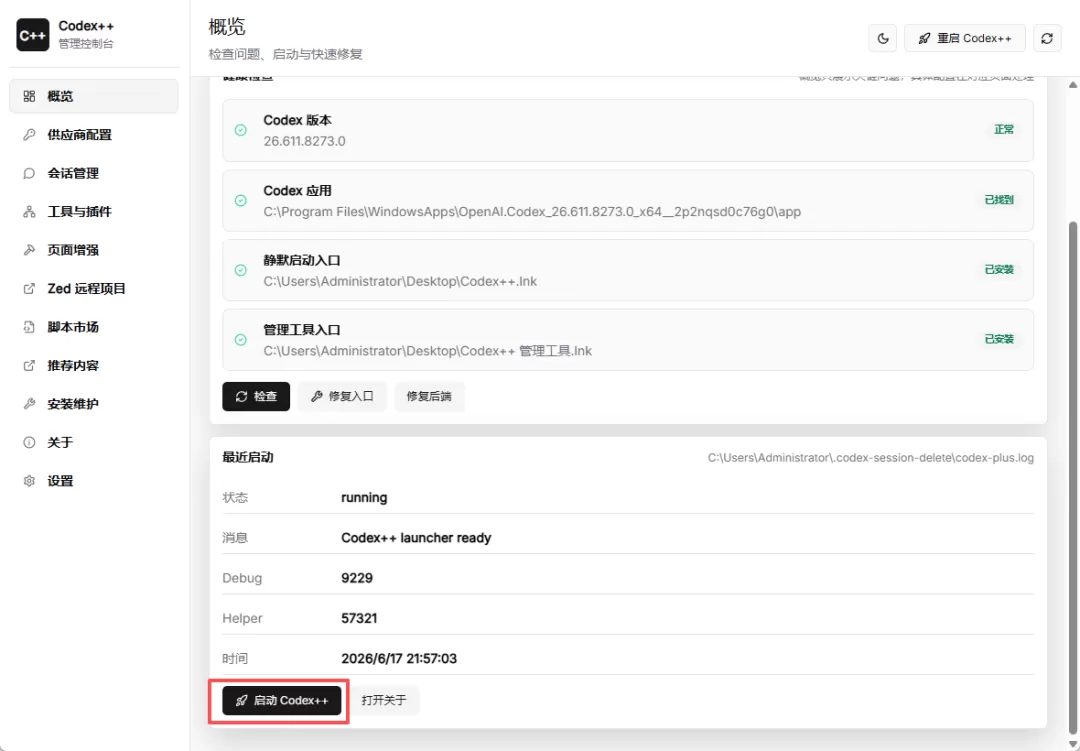Click the 打开关于 button
The width and height of the screenshot is (1080, 751).
[384, 701]
